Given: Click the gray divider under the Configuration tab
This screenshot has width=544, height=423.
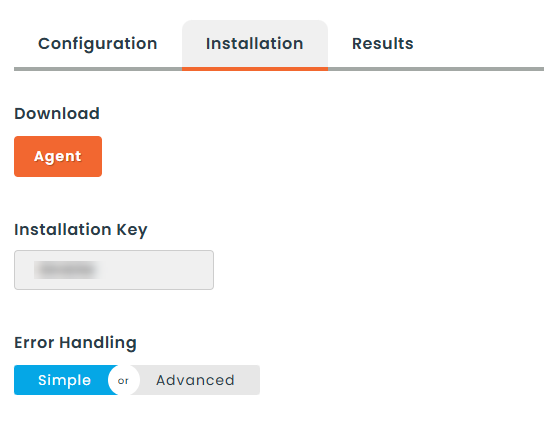Looking at the screenshot, I should (x=98, y=69).
